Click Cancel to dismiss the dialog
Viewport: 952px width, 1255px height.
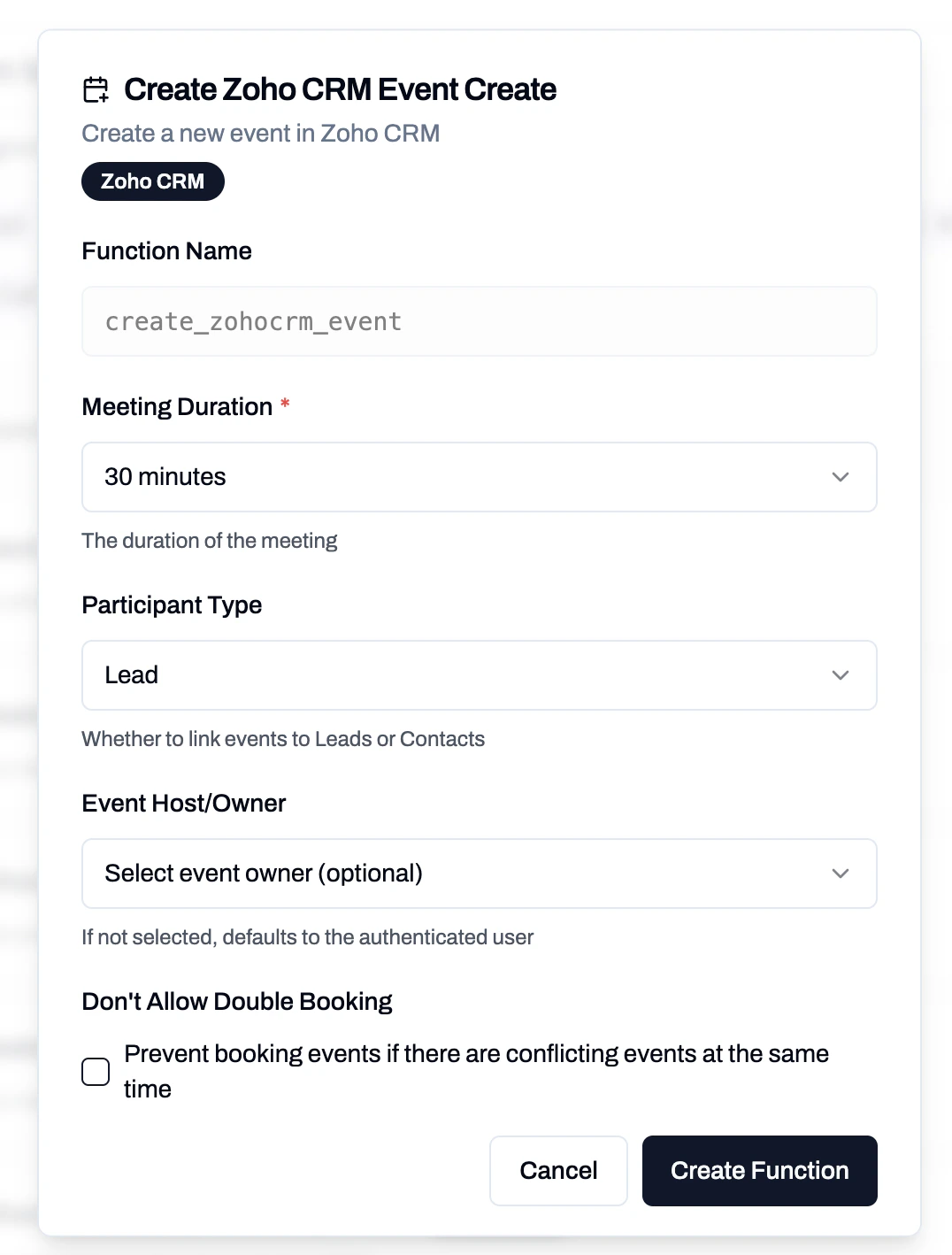[x=558, y=1170]
